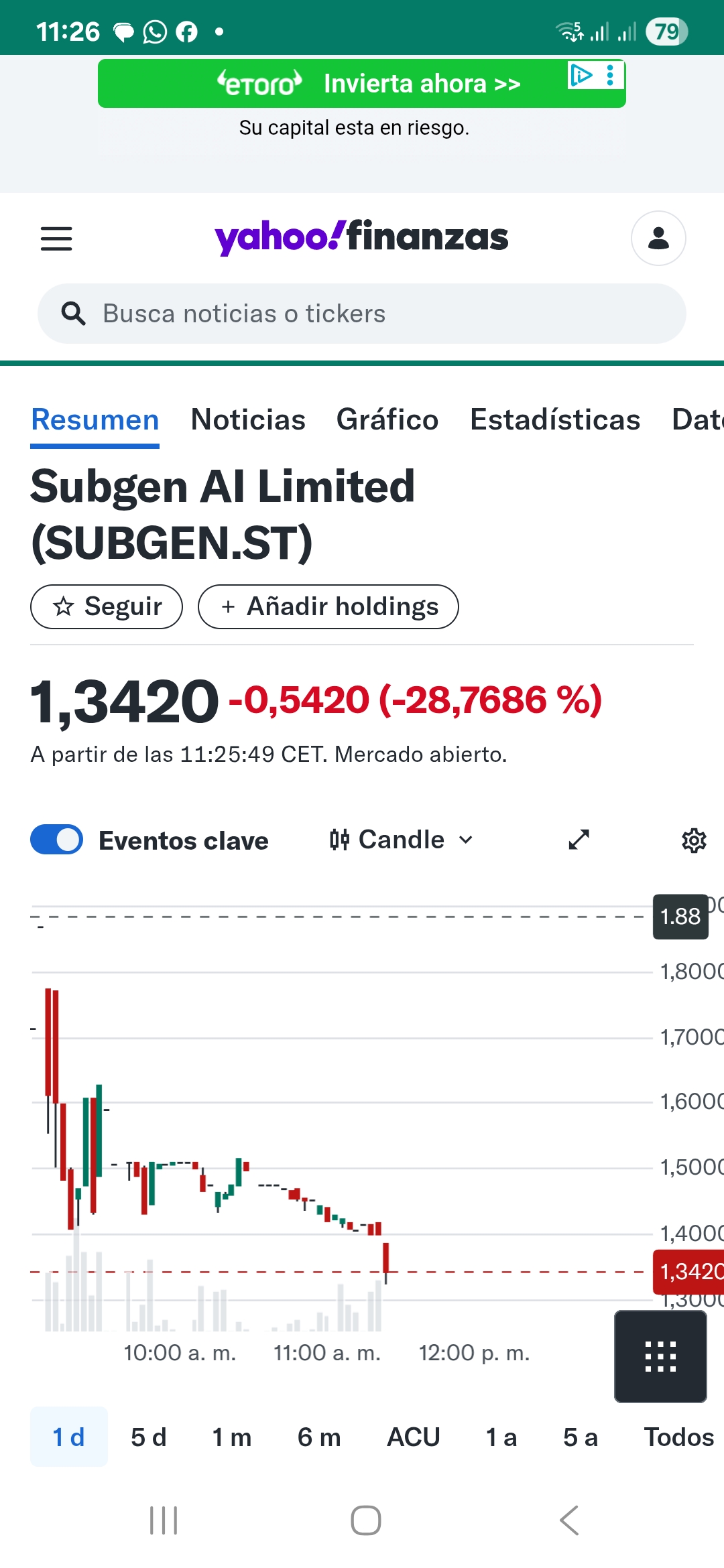724x1568 pixels.
Task: Toggle the Eventos clave switch
Action: 57,840
